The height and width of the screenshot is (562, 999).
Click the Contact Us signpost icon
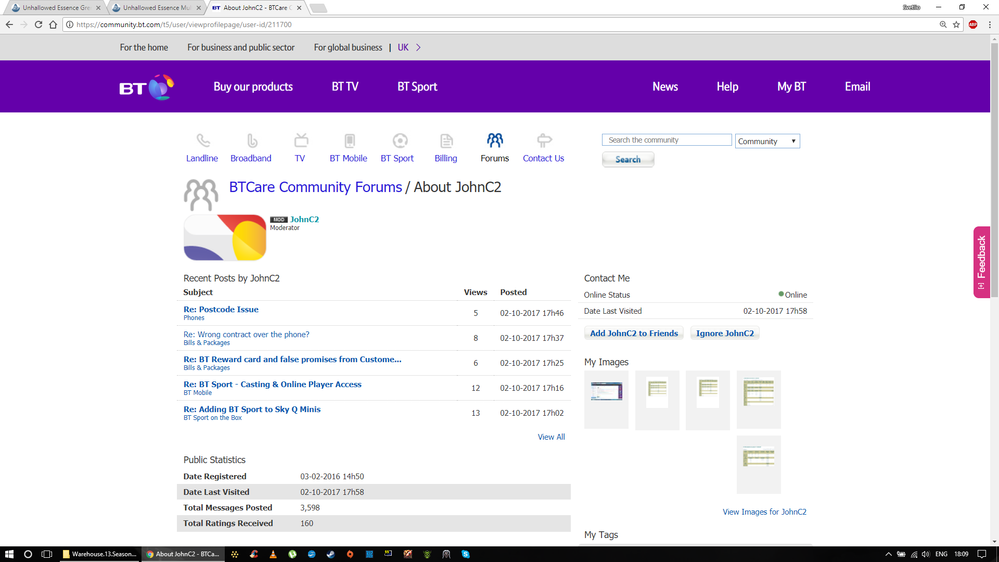point(544,140)
